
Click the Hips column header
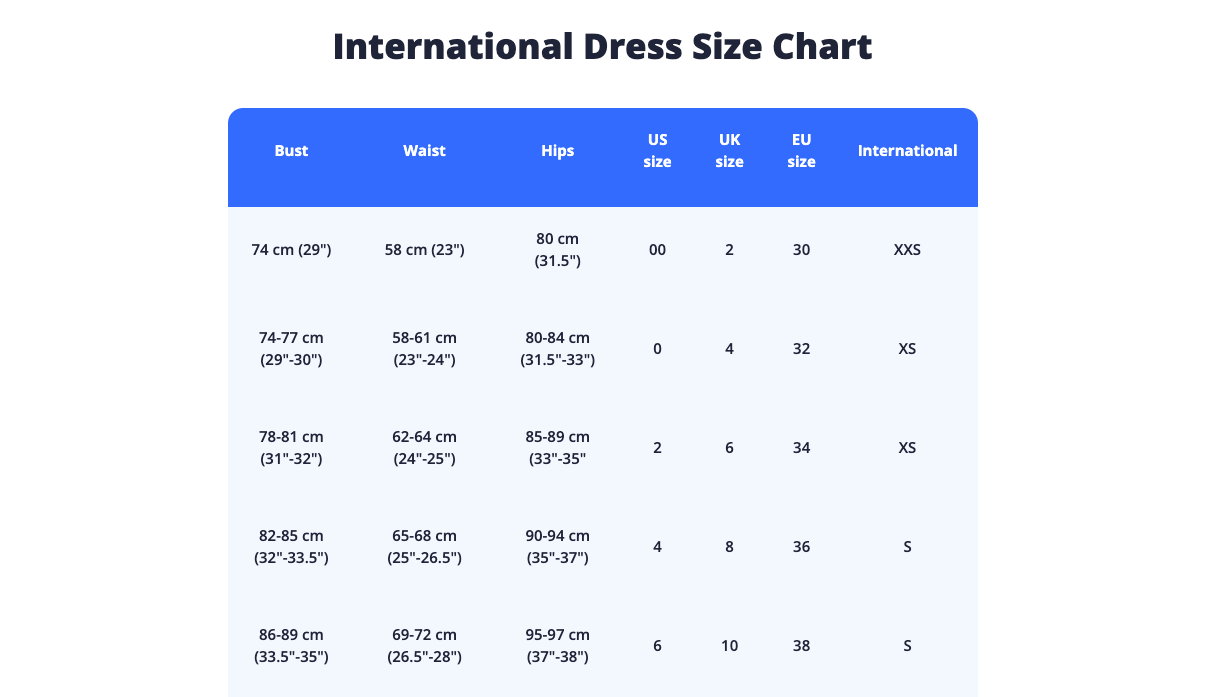tap(558, 151)
